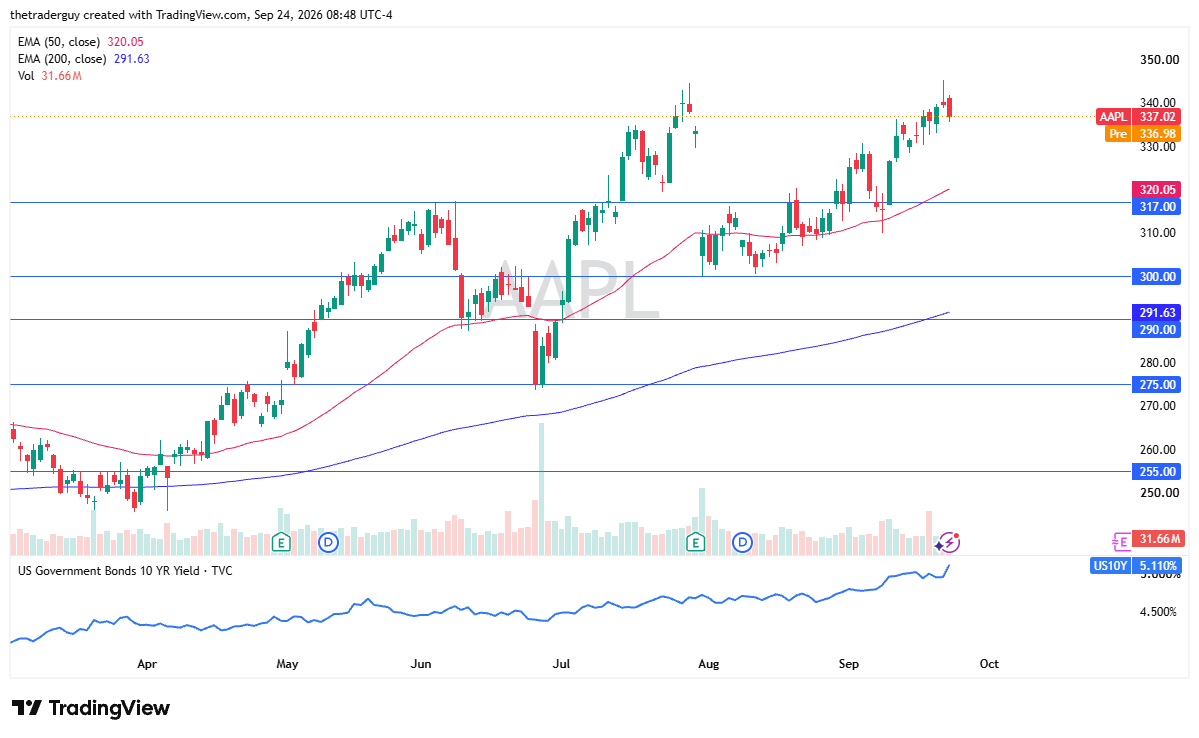Select the 255.00 horizontal line label
This screenshot has width=1199, height=738.
(1156, 472)
